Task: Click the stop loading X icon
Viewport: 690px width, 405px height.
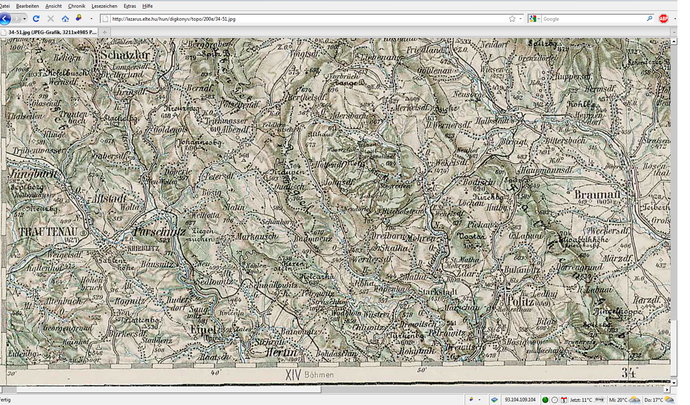Action: tap(50, 19)
